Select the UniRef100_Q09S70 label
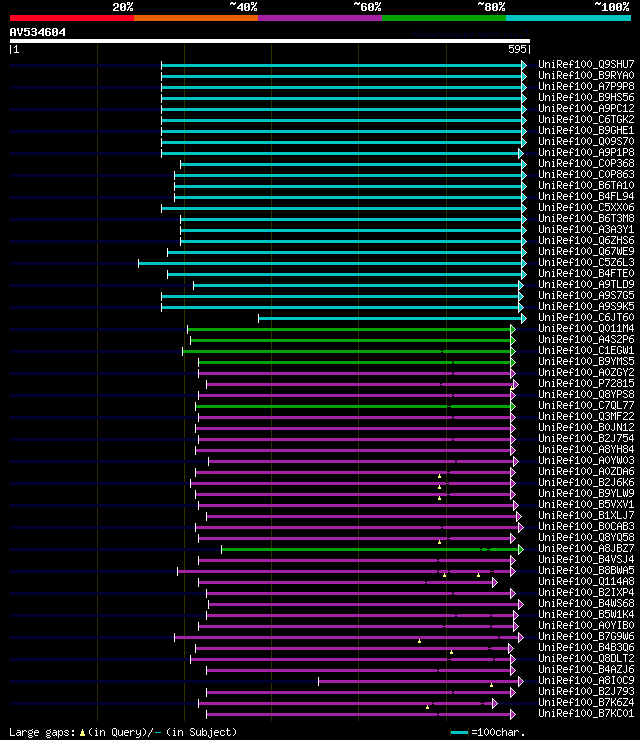 pyautogui.click(x=586, y=141)
